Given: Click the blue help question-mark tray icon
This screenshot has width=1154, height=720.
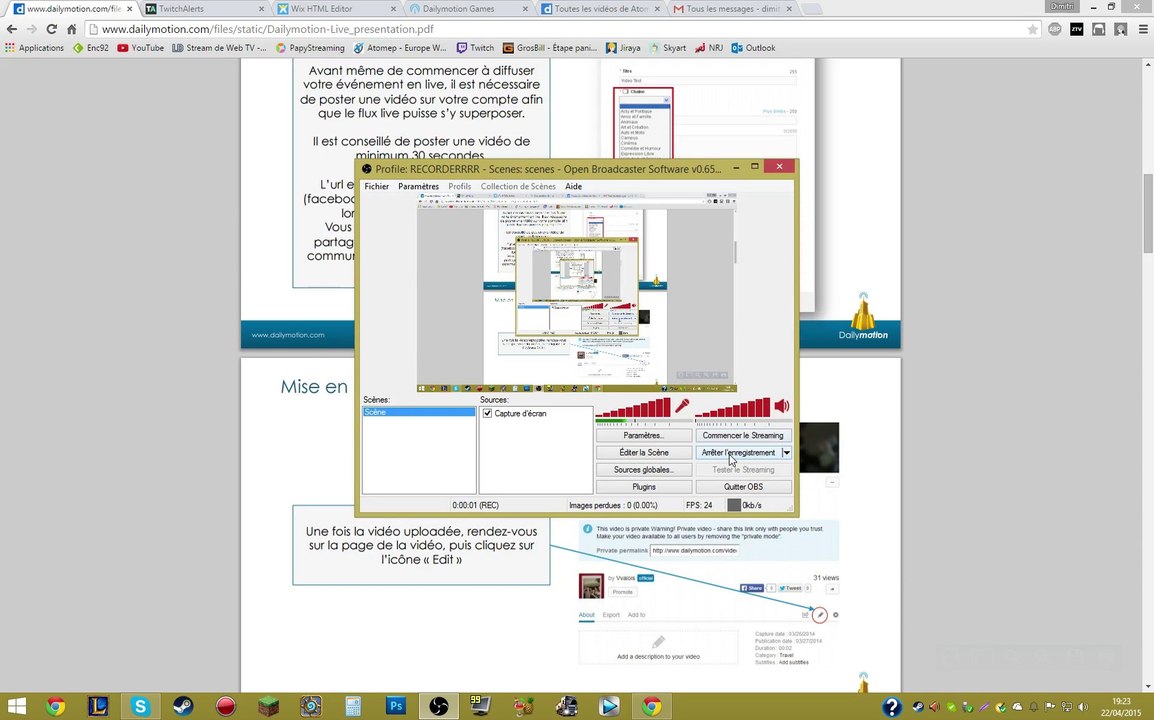Looking at the screenshot, I should 891,707.
